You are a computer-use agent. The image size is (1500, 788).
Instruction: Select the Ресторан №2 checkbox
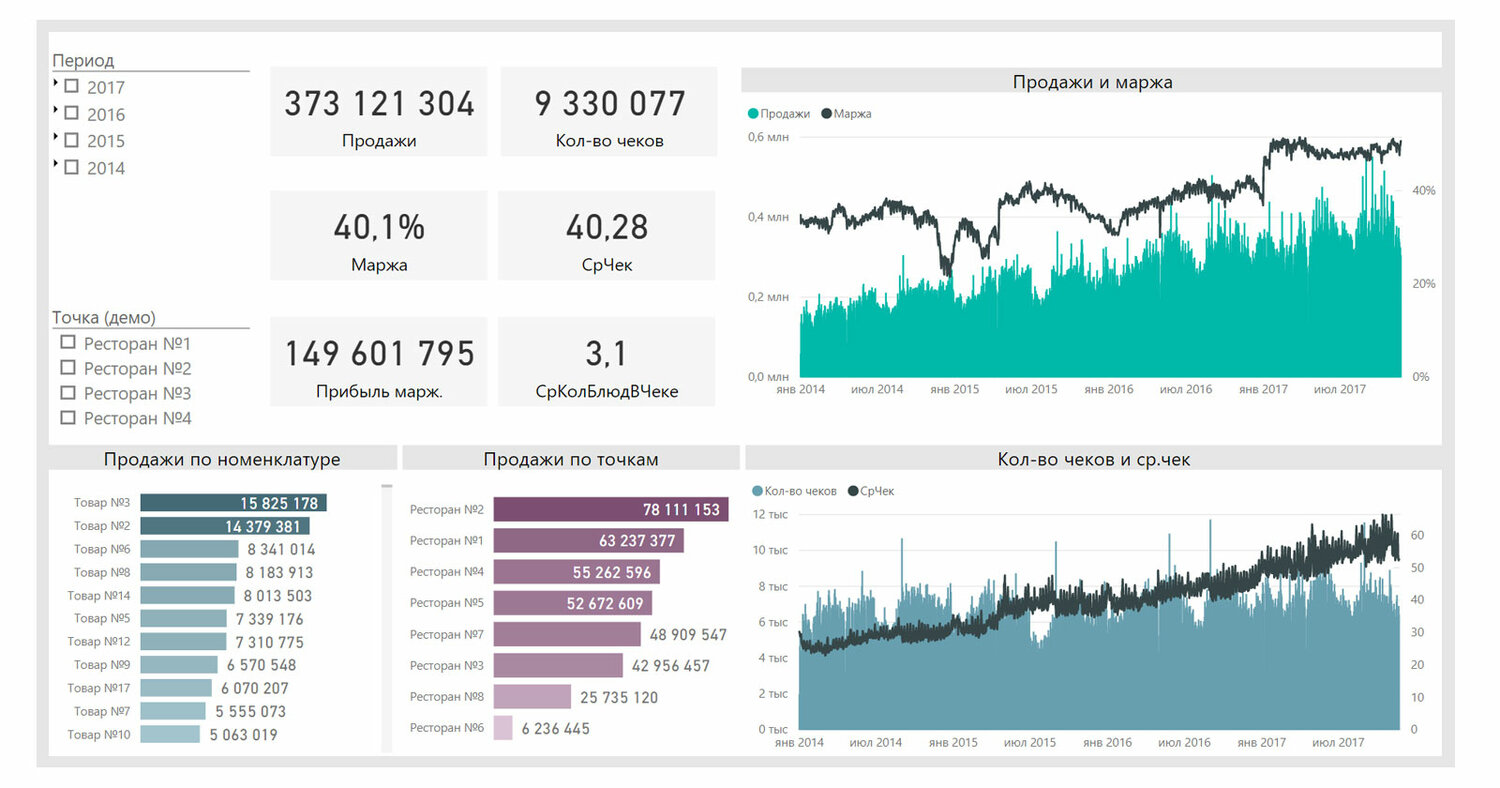[x=68, y=367]
